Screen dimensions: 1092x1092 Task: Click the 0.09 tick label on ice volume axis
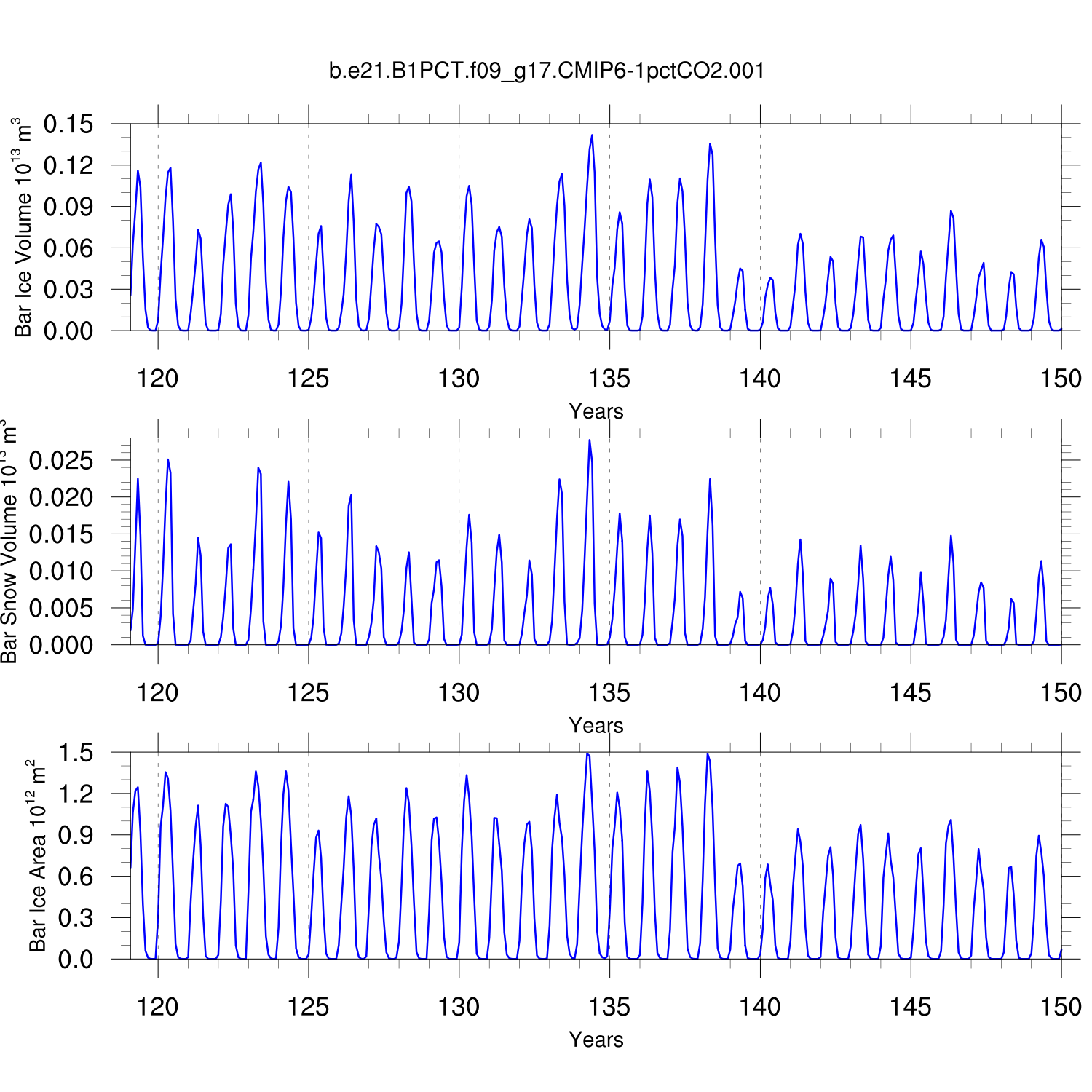[68, 207]
